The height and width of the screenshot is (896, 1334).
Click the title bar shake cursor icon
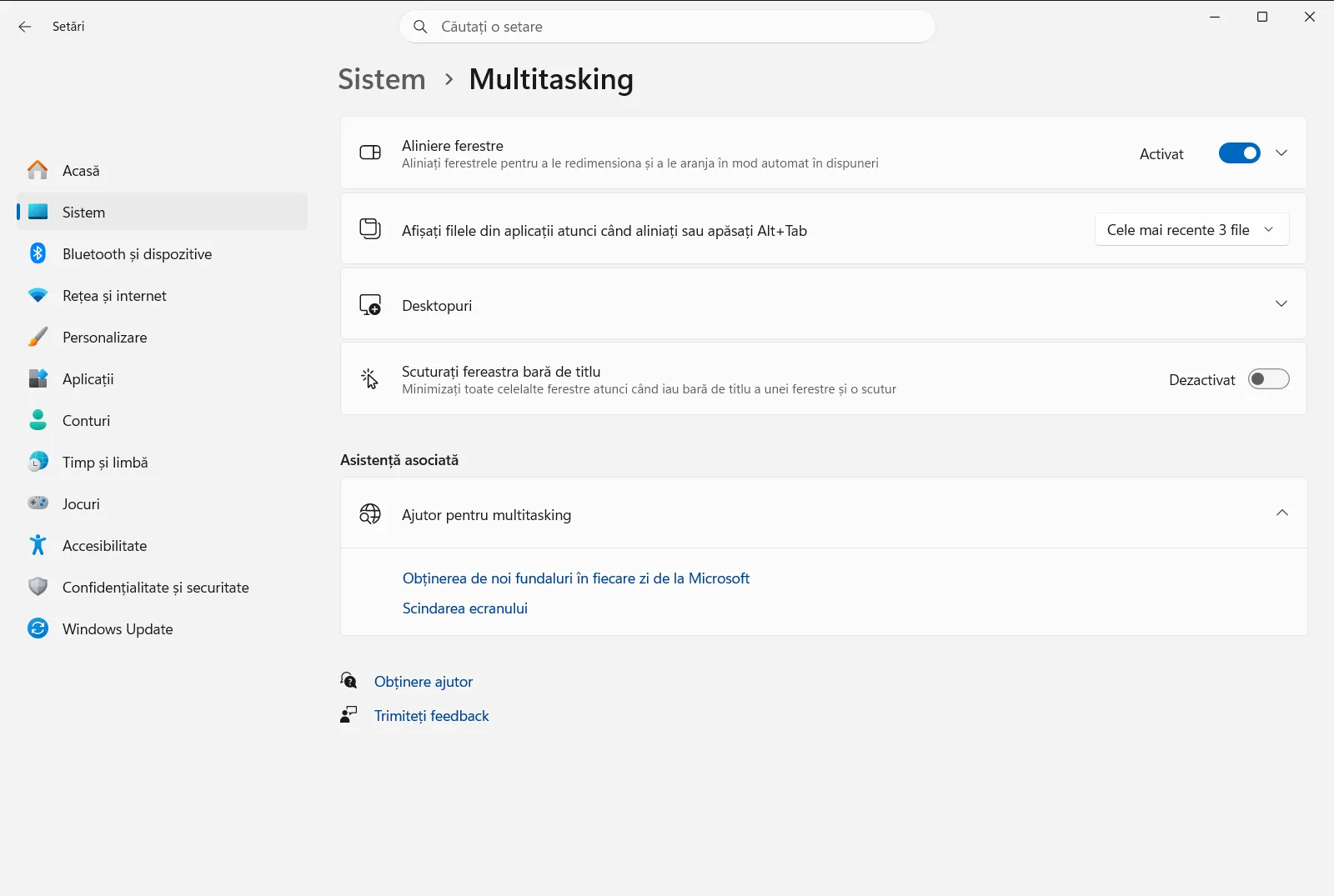click(370, 379)
